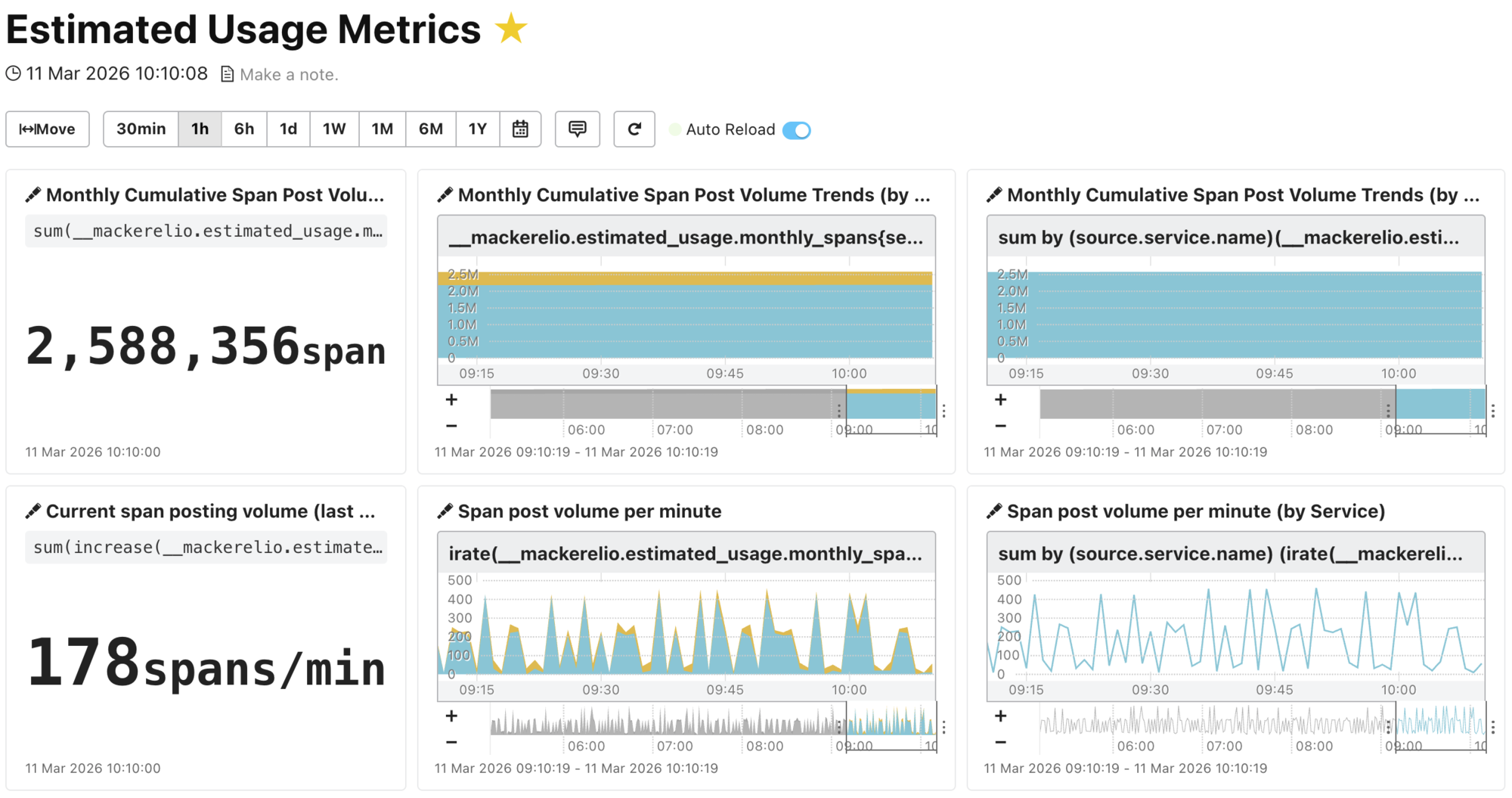Screen dimensions: 1512x798
Task: Zoom in on the first Monthly Cumulative Span Post Volume Trends navigator
Action: point(451,399)
